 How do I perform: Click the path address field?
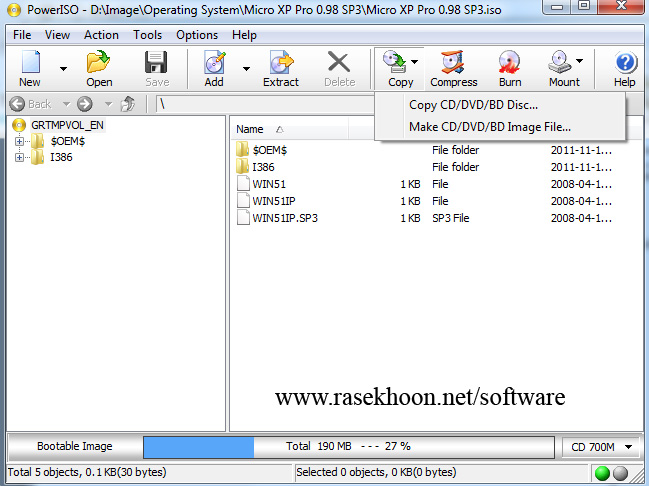pyautogui.click(x=265, y=104)
